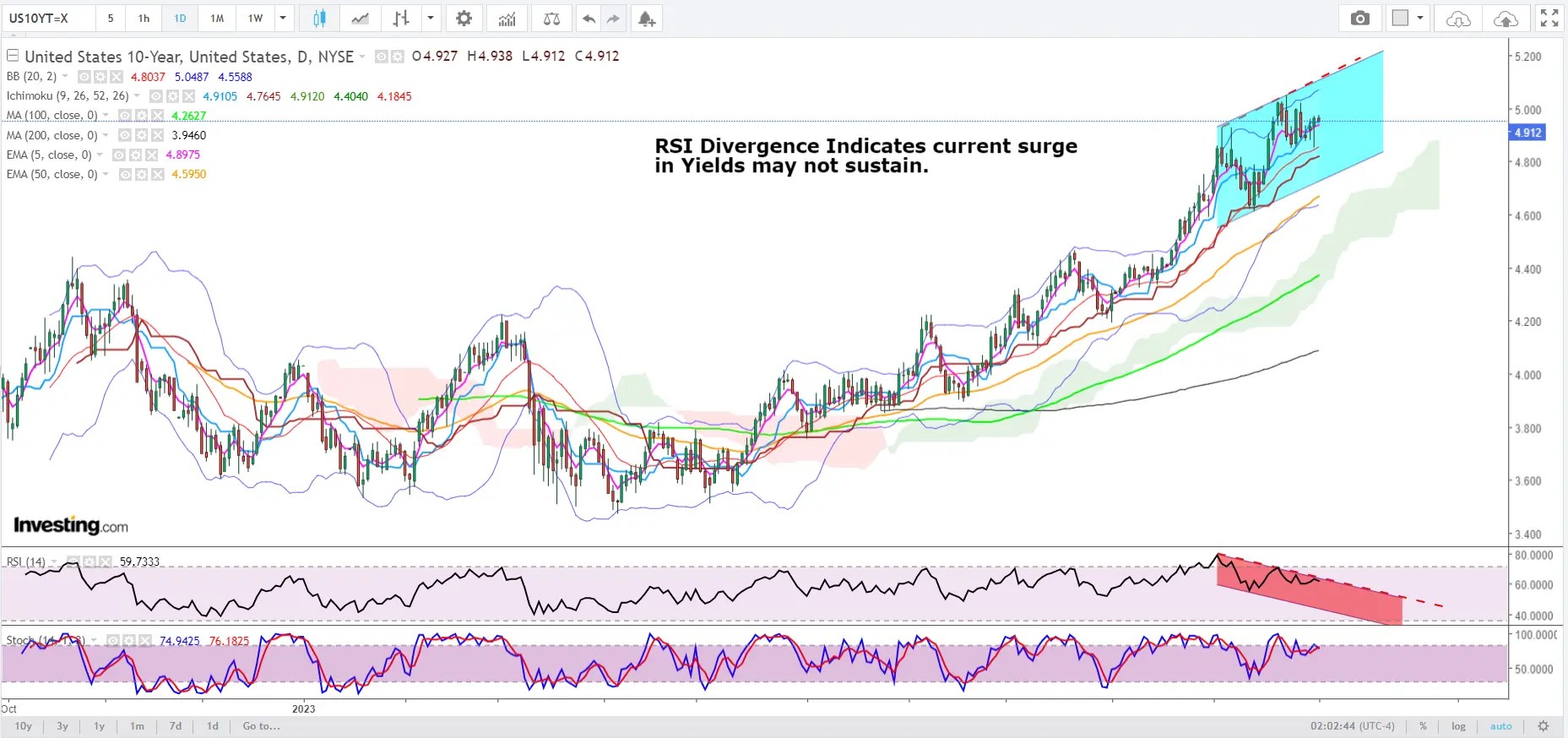Open settings for EMA (5, close, 0)
This screenshot has height=738, width=1568.
(x=135, y=155)
